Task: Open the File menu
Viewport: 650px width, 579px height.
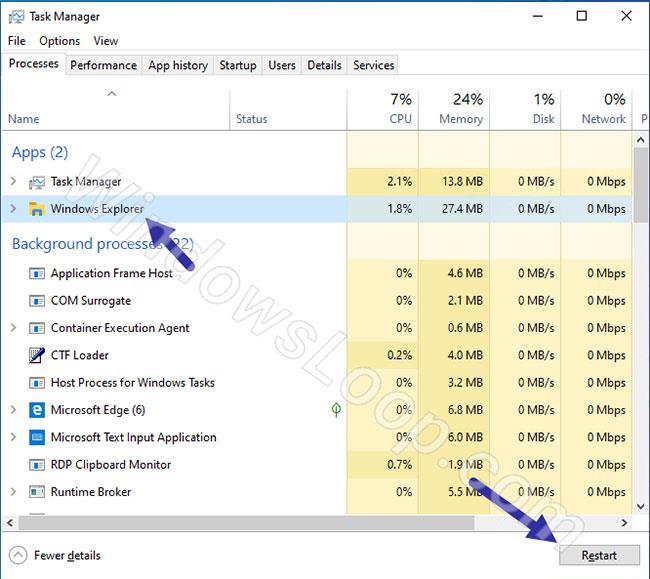Action: tap(17, 41)
